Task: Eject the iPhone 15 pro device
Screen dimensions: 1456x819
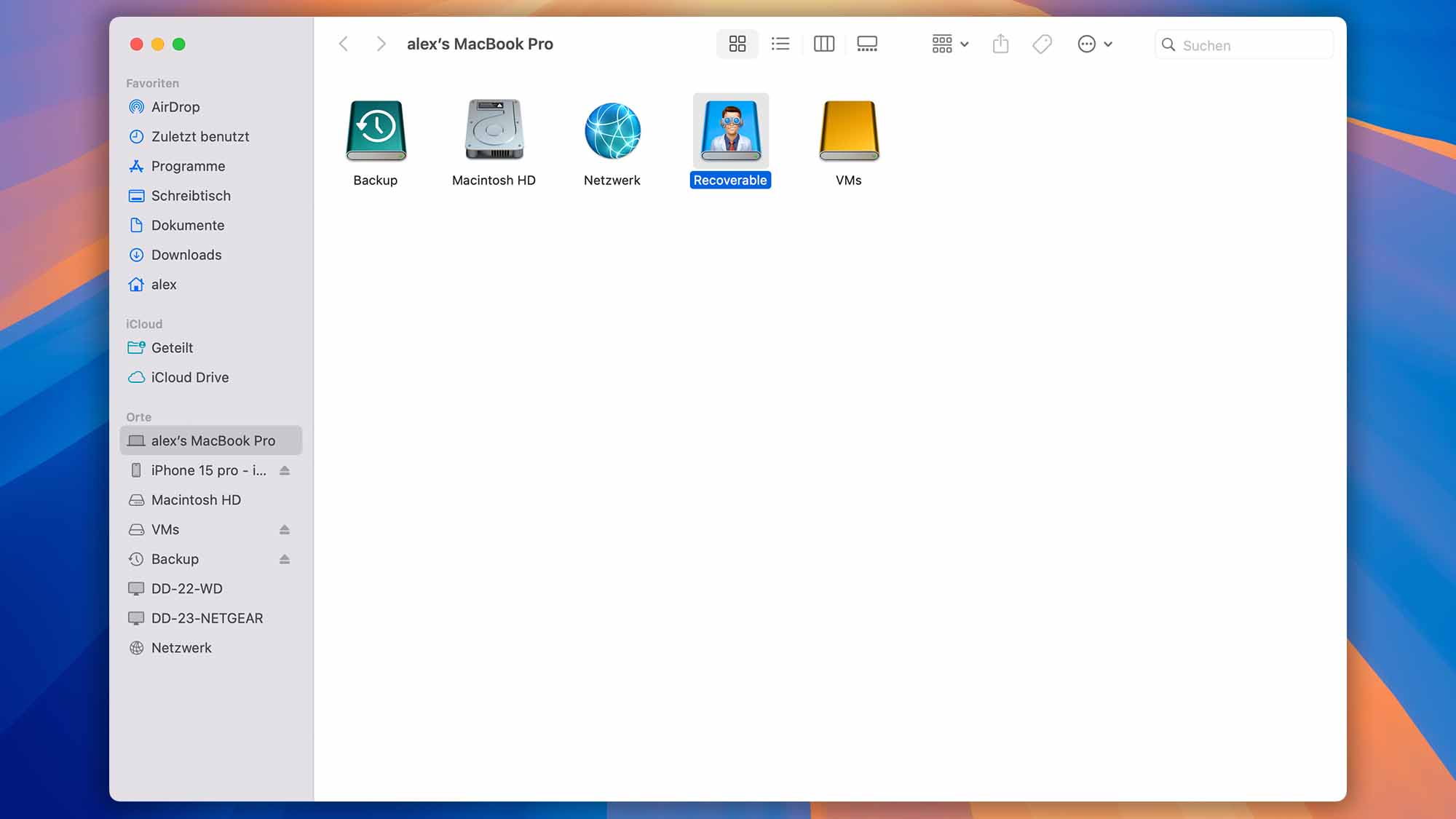Action: (285, 470)
